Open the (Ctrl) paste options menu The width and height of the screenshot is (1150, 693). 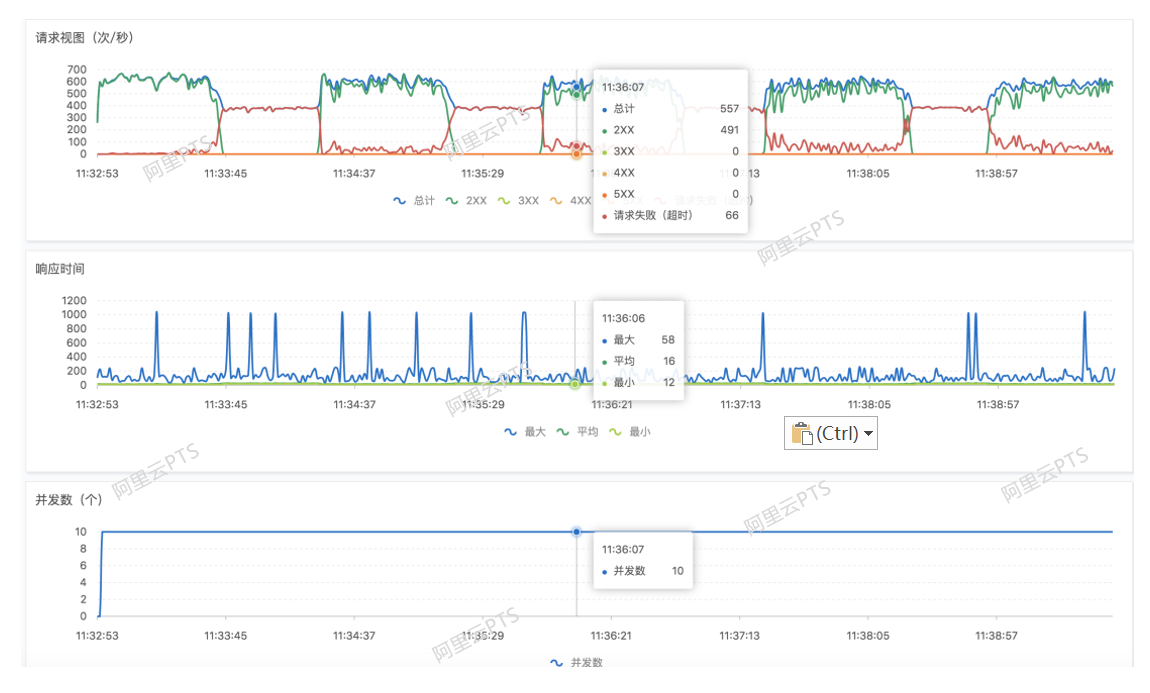click(x=831, y=433)
